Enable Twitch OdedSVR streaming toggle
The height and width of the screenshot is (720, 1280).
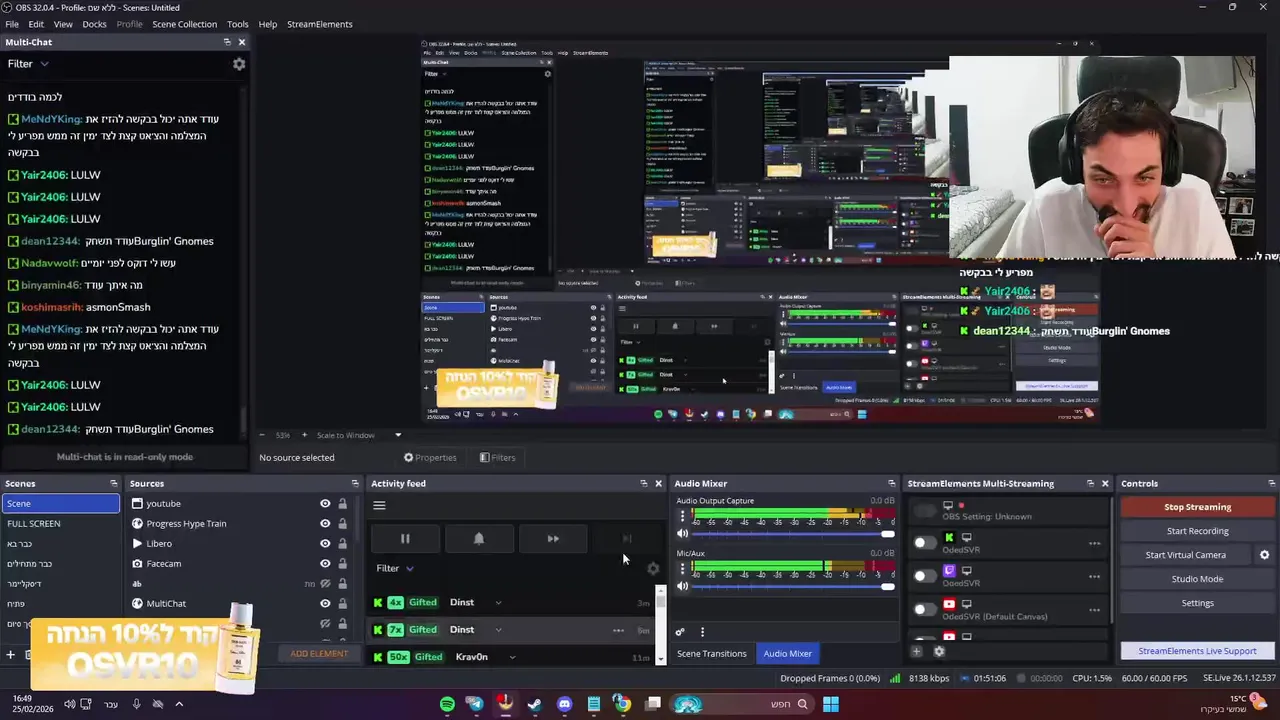pos(925,576)
